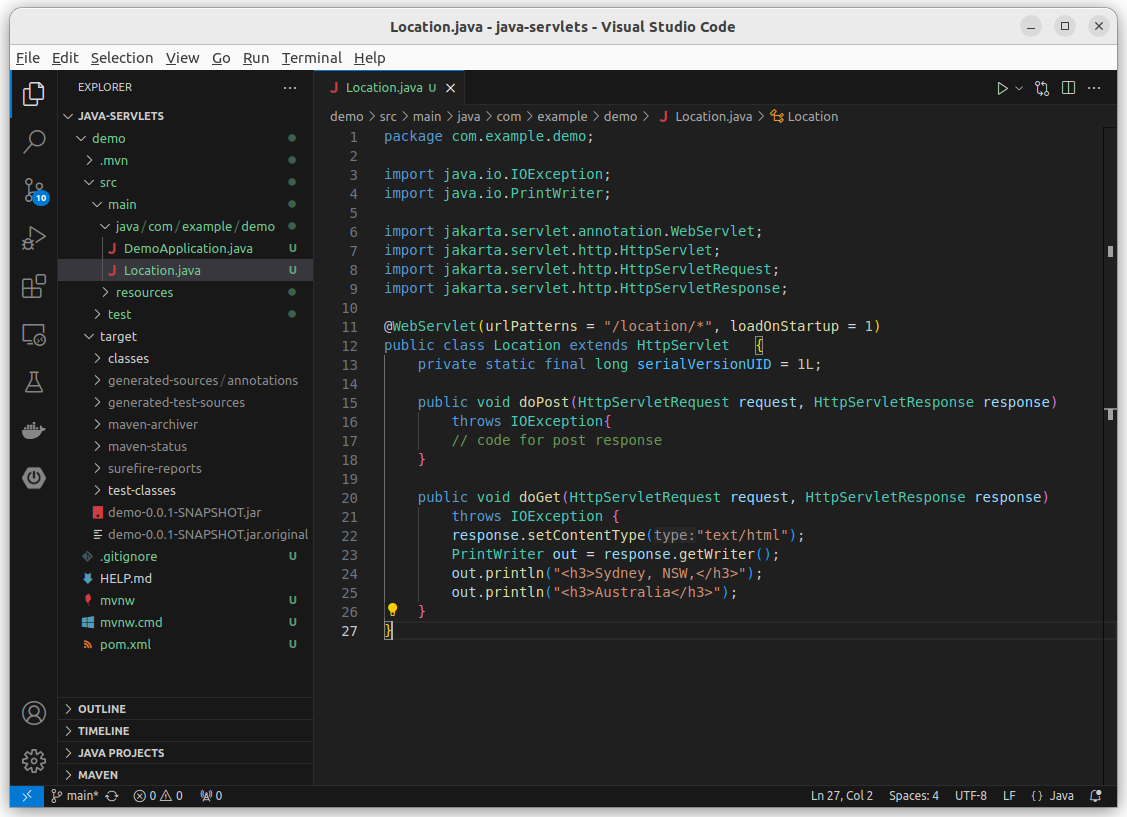This screenshot has width=1127, height=817.
Task: Open DemoApplication.java in explorer
Action: click(185, 248)
